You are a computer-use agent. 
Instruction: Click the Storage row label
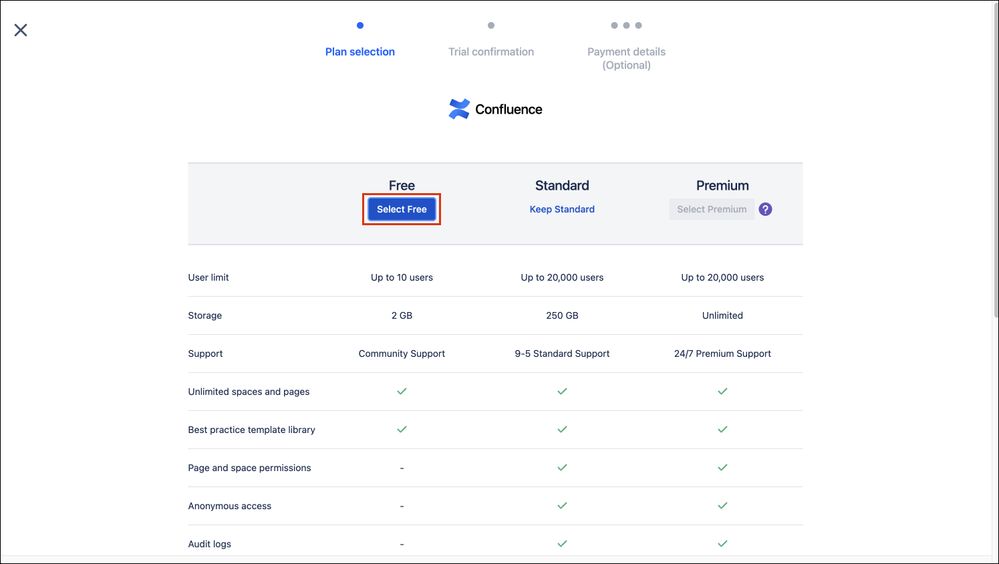click(205, 315)
